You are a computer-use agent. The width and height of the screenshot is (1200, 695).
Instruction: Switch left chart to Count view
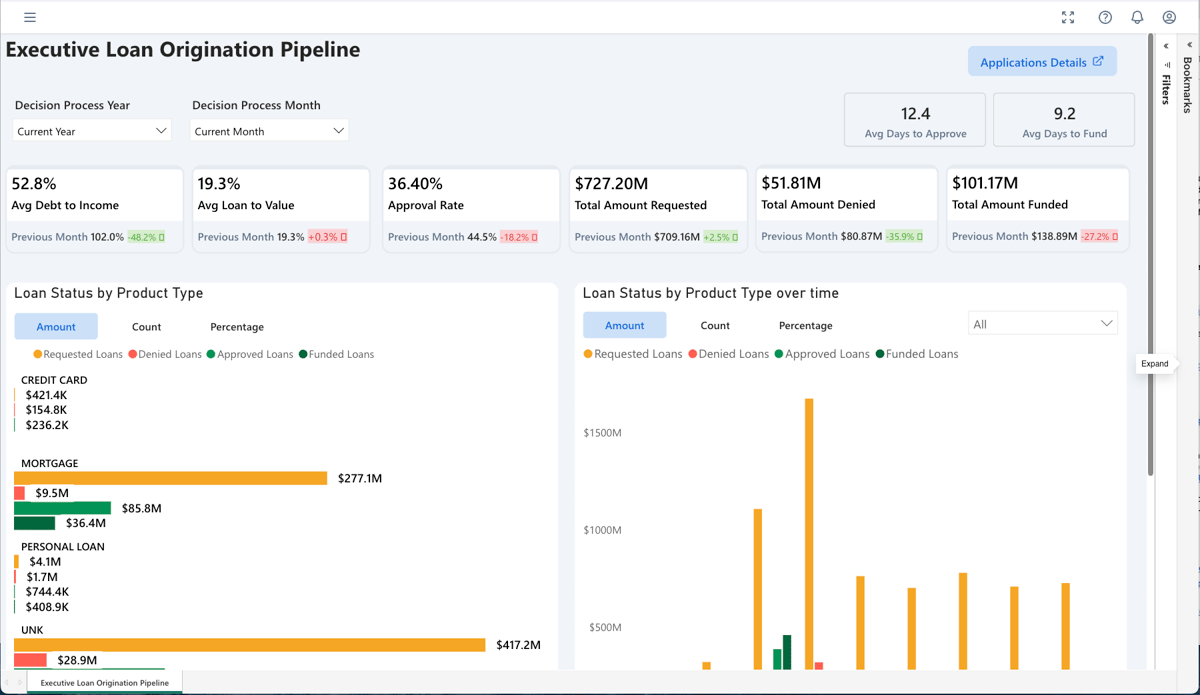146,327
